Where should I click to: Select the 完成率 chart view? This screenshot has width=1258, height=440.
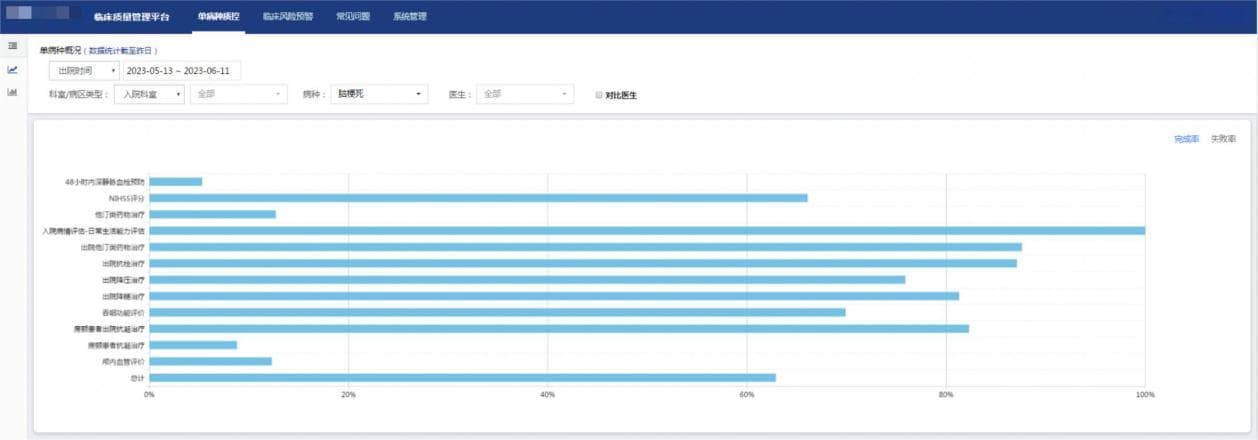click(1187, 139)
